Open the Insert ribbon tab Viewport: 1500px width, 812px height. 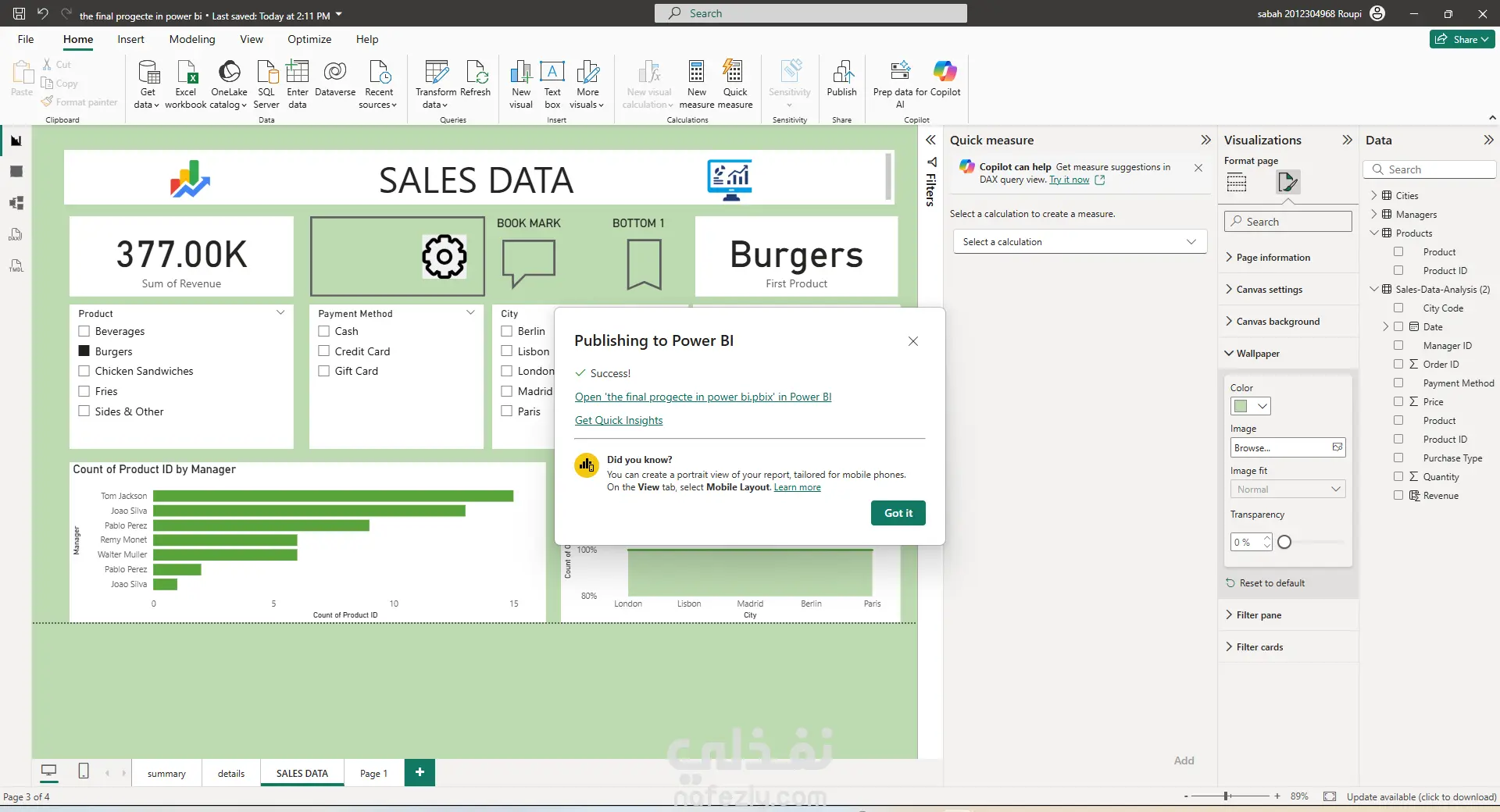[x=130, y=39]
